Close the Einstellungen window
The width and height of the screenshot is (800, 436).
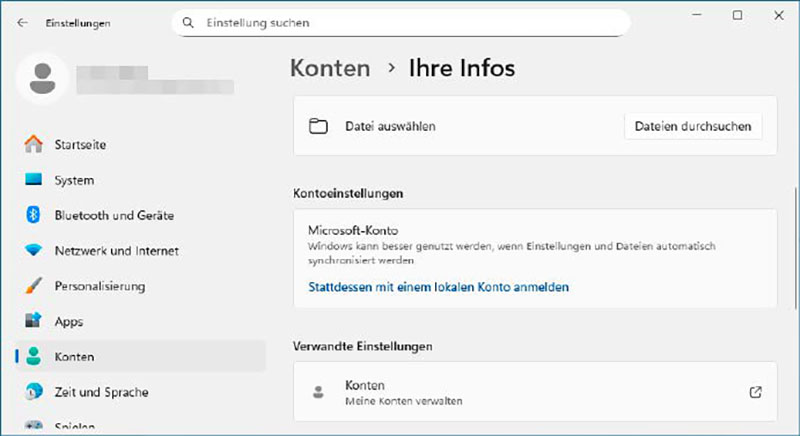tap(779, 15)
